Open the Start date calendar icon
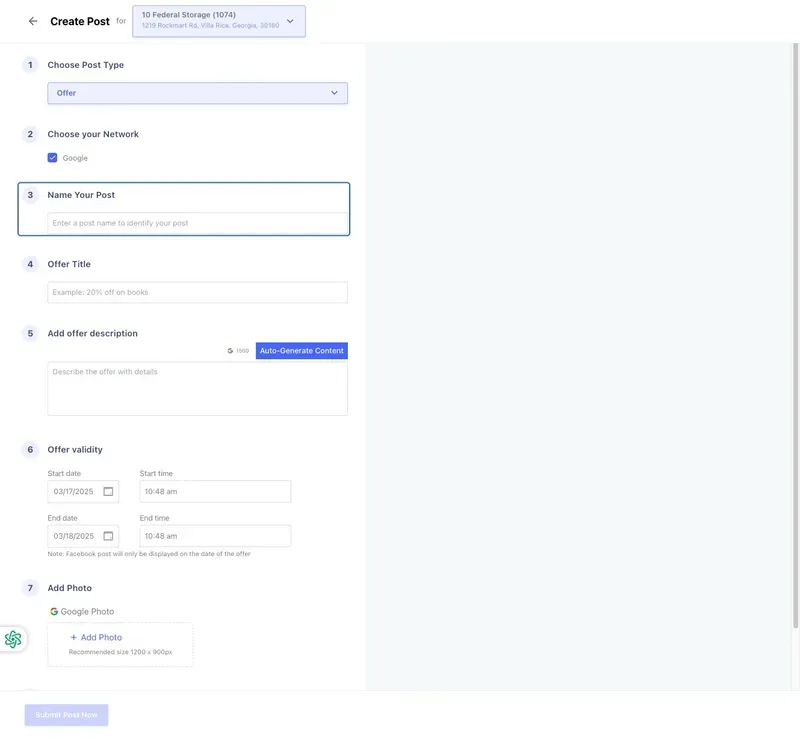The image size is (800, 739). [108, 491]
